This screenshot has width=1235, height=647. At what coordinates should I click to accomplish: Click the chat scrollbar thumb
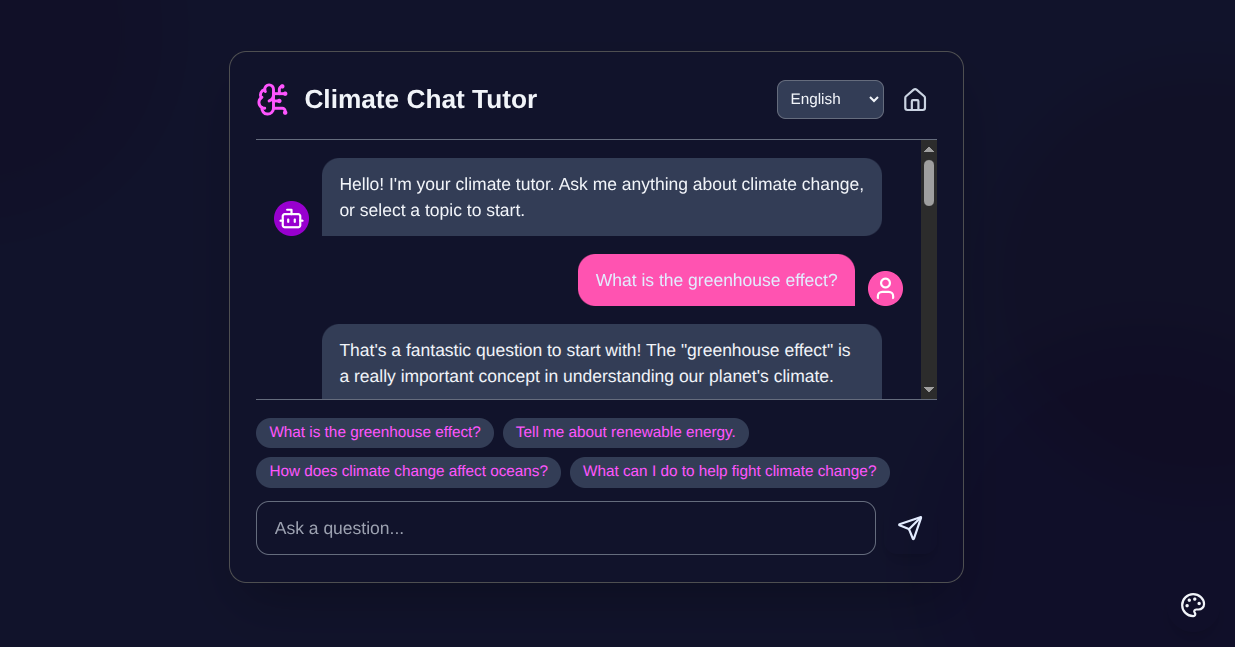coord(928,182)
